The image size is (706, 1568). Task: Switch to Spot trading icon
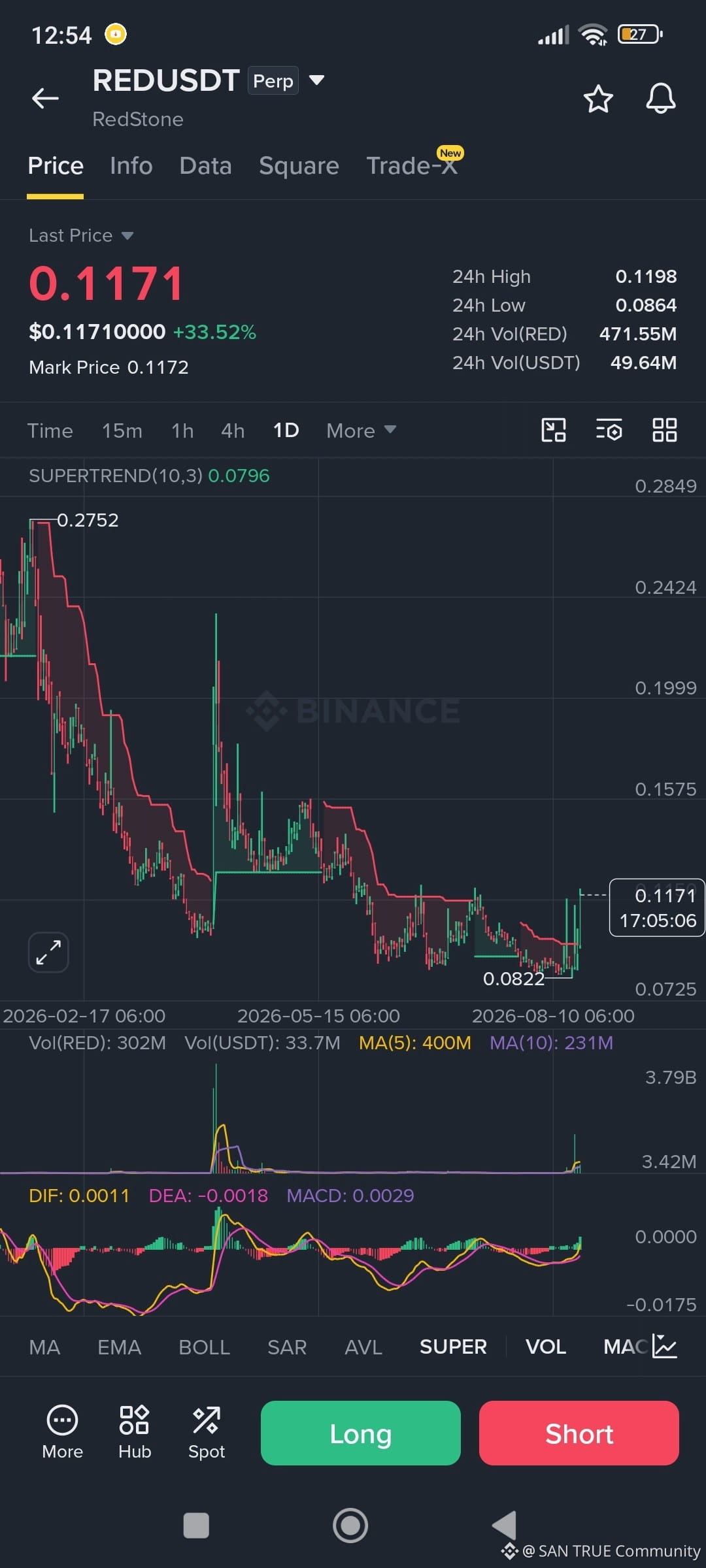[207, 1432]
